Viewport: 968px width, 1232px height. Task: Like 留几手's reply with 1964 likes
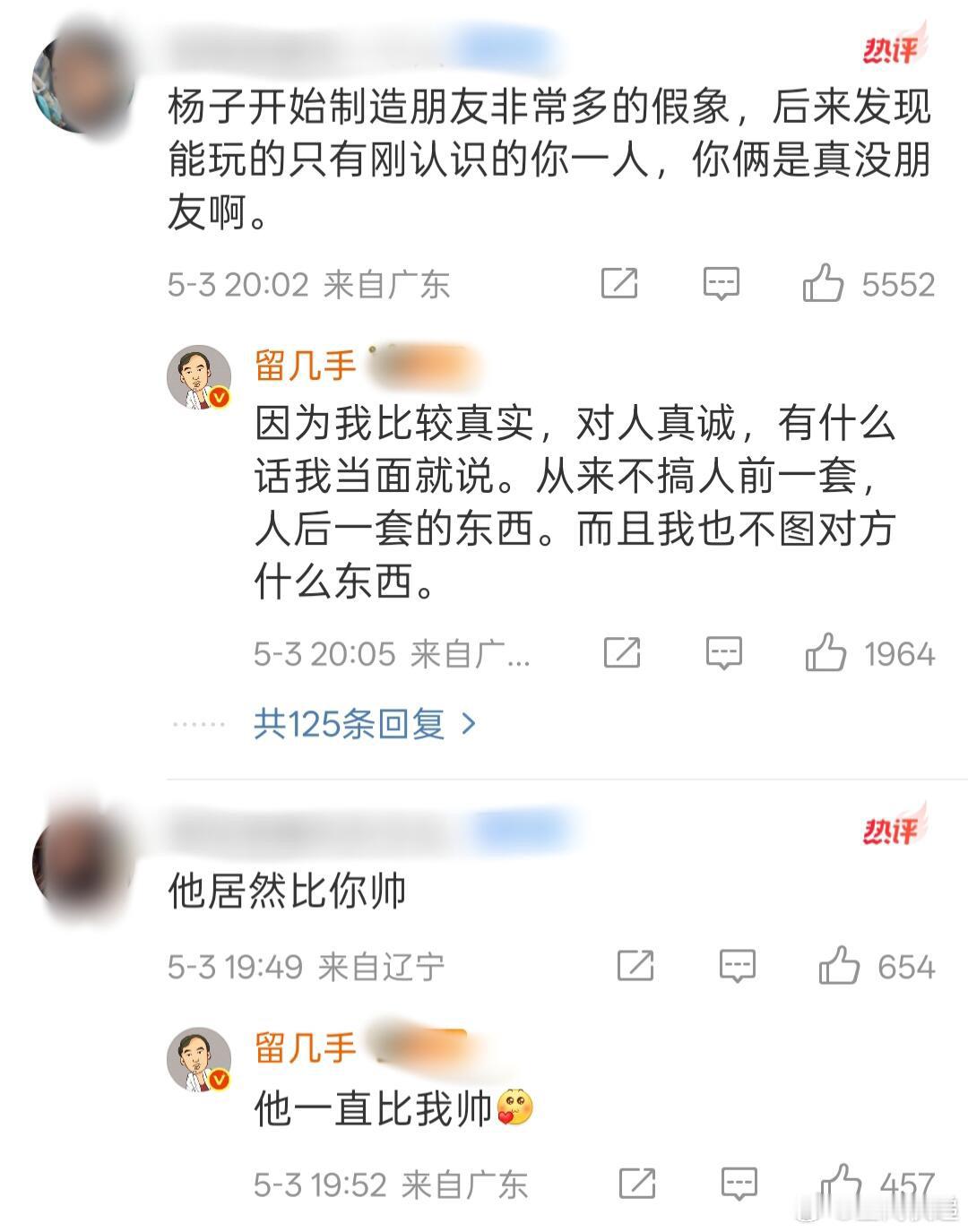[825, 652]
